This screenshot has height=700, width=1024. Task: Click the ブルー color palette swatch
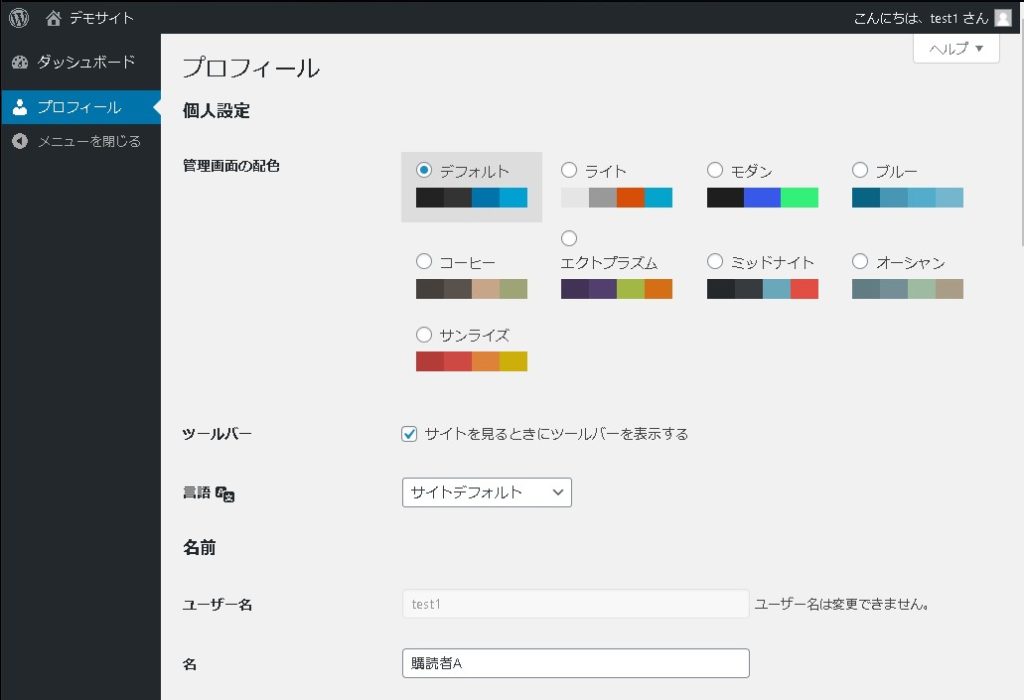[907, 197]
